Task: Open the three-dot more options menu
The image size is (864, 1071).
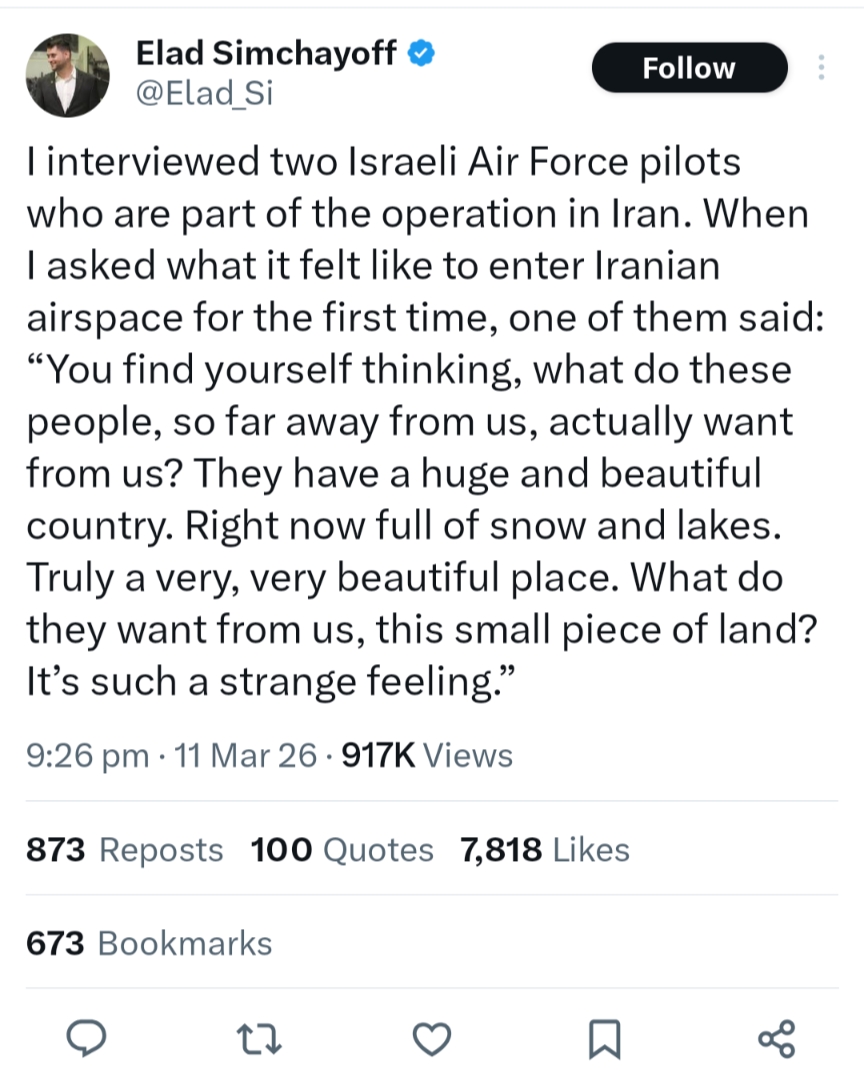Action: click(821, 68)
